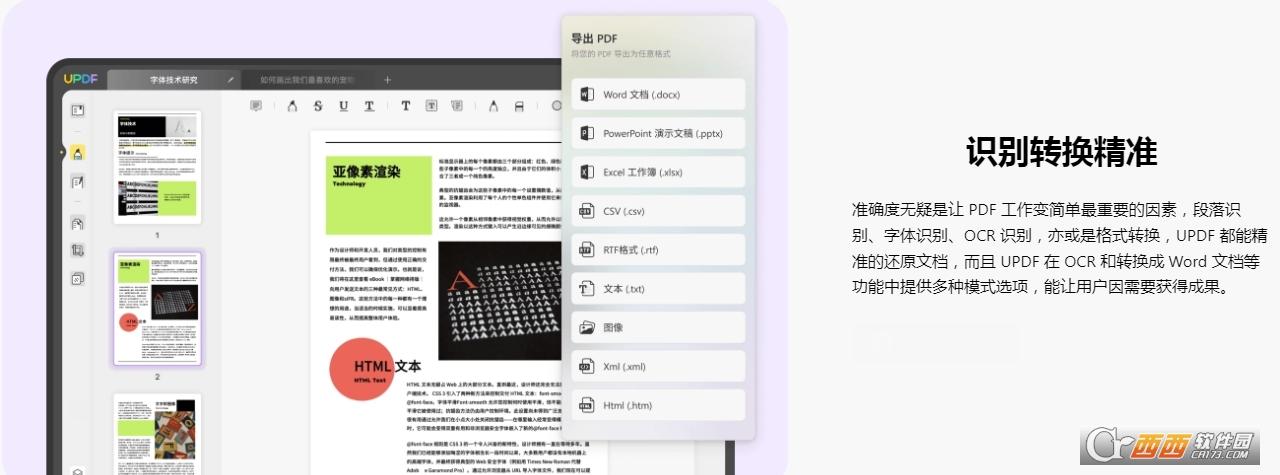Select the highlighted Comment mode sidebar icon

pos(78,153)
